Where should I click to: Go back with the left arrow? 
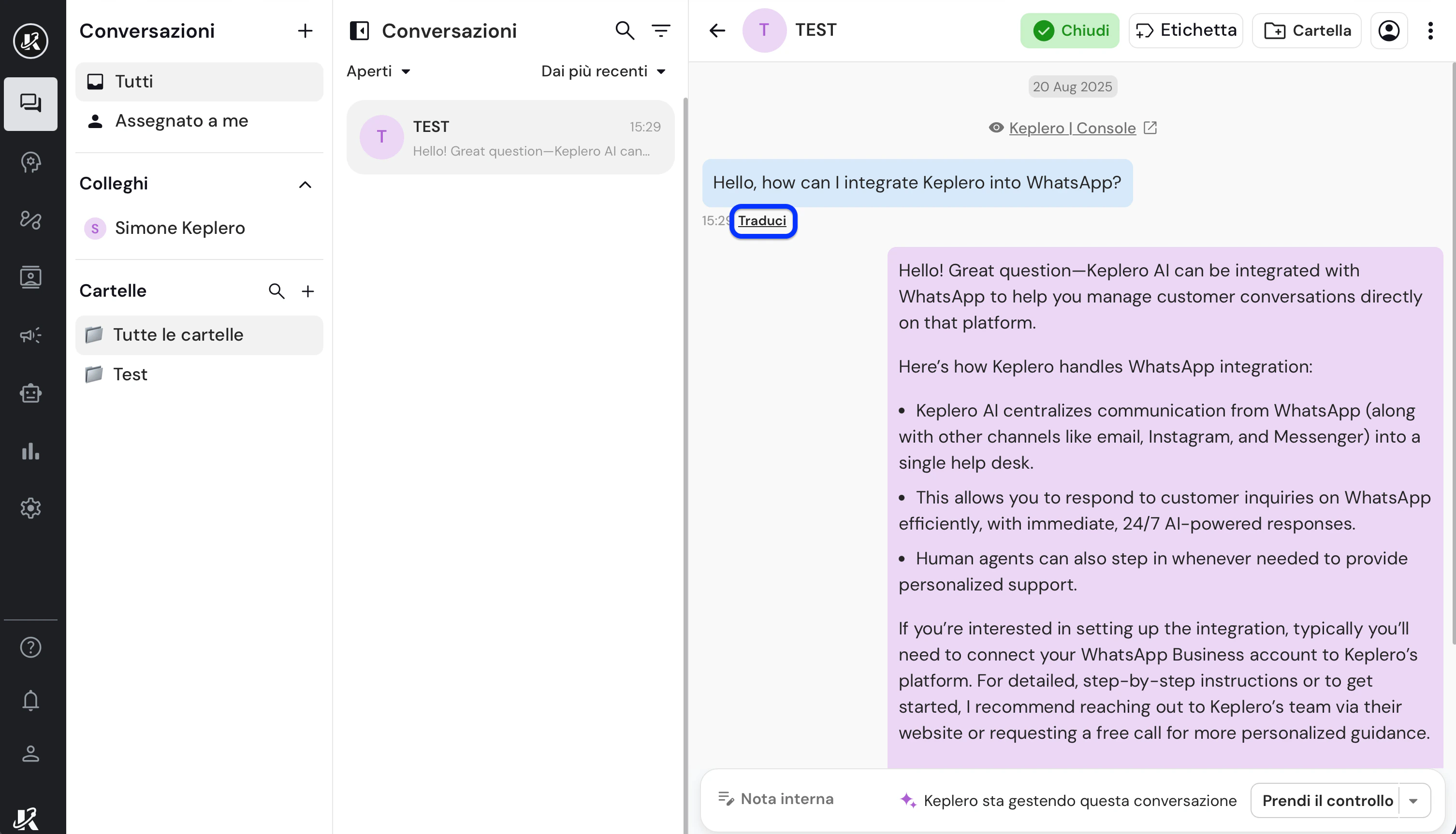click(717, 30)
